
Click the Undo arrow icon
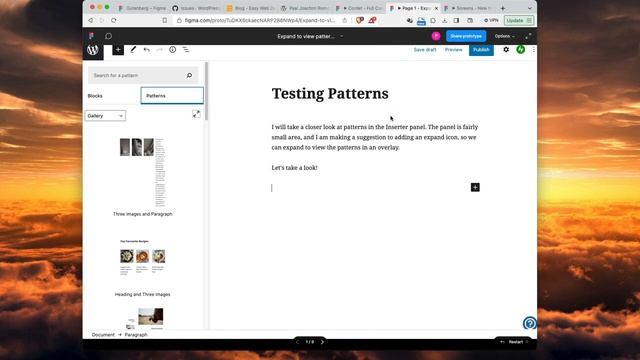point(147,50)
